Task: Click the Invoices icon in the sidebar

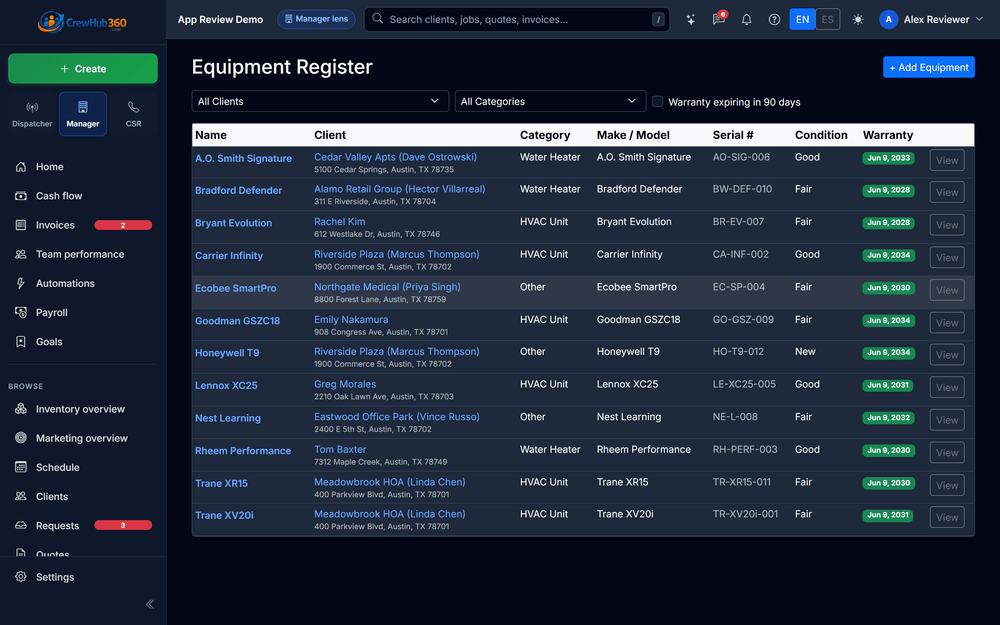Action: click(21, 225)
